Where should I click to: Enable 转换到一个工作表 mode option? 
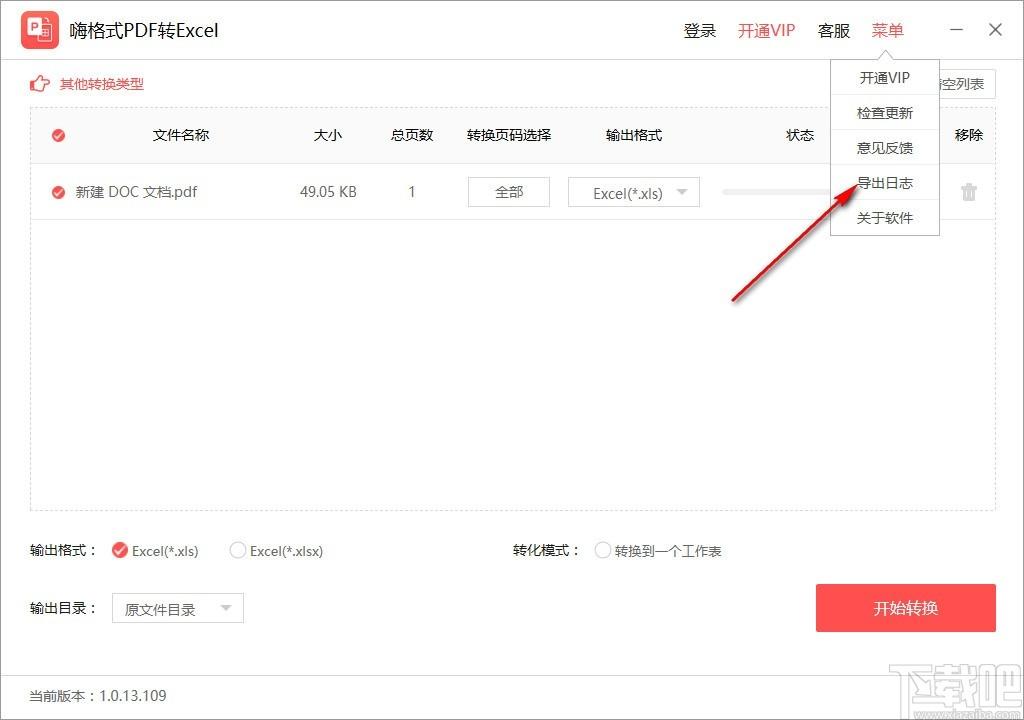pyautogui.click(x=602, y=550)
